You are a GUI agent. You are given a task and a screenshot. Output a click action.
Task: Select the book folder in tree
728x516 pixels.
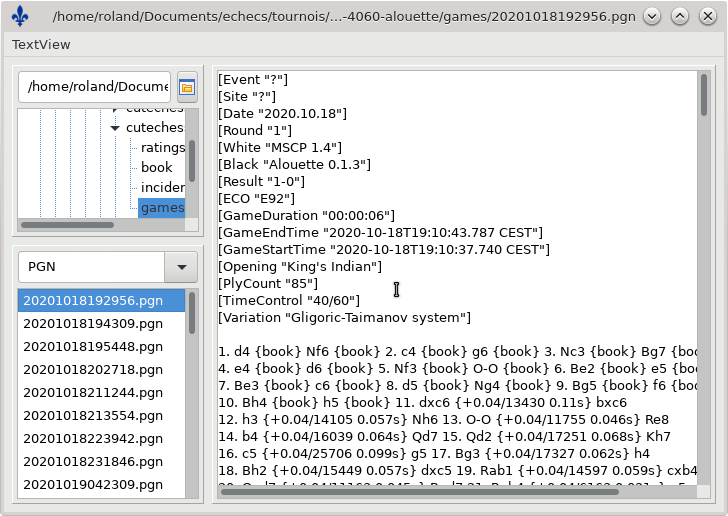[156, 168]
